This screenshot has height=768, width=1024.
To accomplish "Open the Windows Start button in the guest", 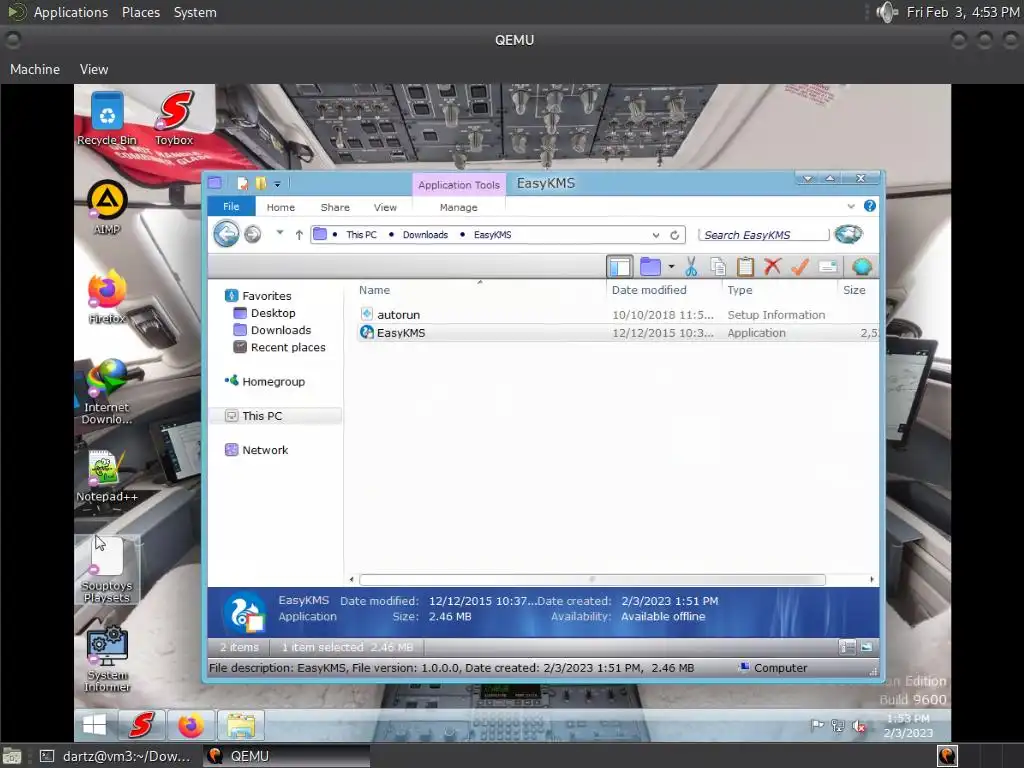I will [x=95, y=724].
